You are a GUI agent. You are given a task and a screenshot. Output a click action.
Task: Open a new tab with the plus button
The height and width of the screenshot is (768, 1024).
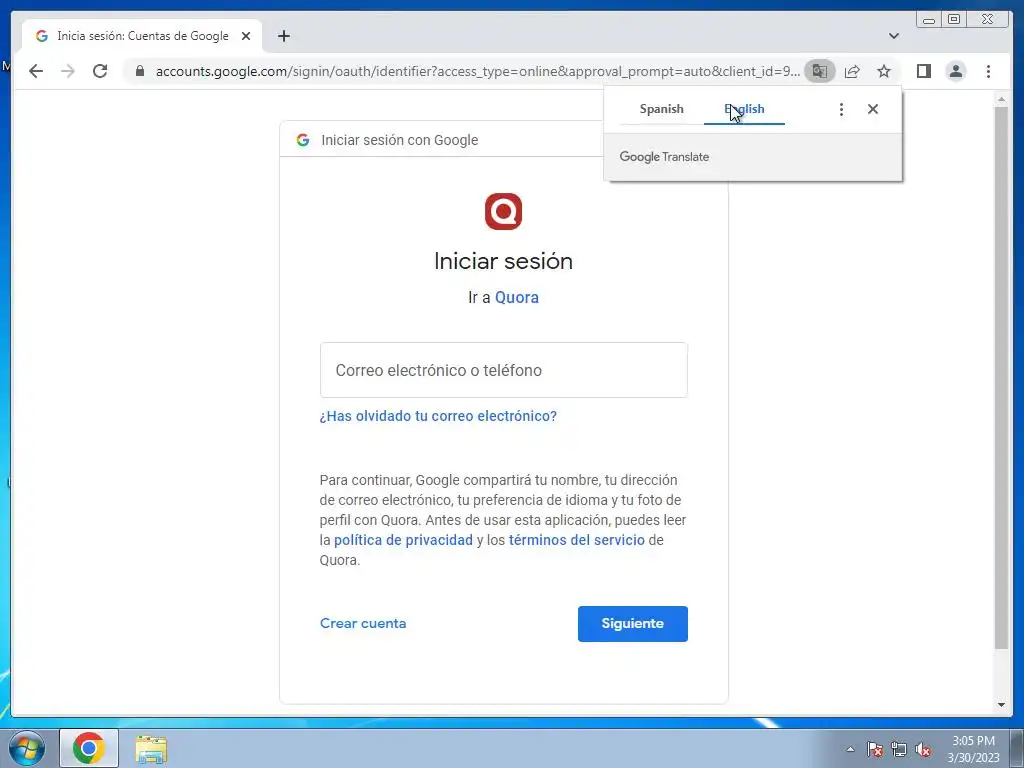[283, 36]
